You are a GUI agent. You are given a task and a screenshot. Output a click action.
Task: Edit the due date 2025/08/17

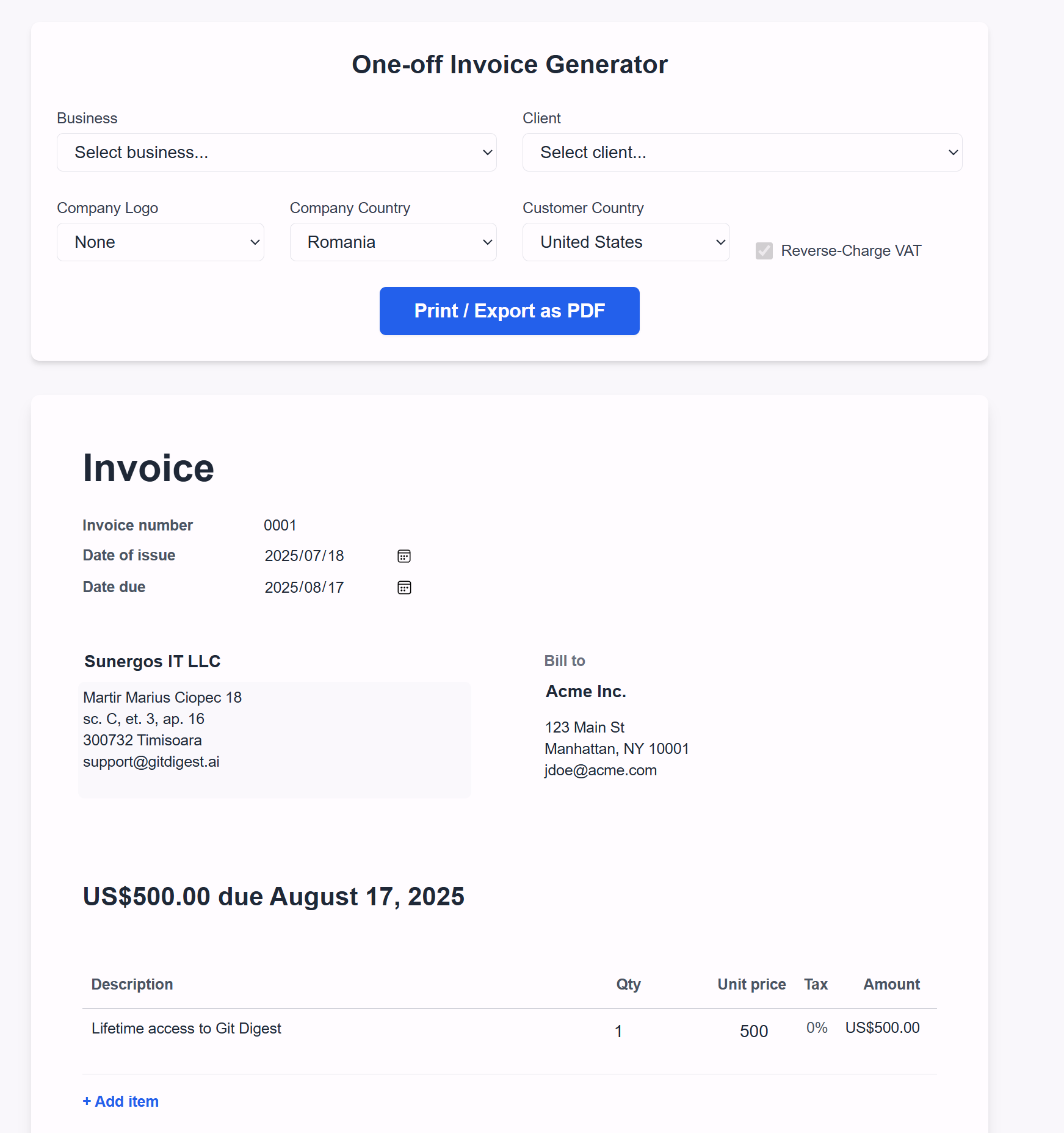(305, 588)
